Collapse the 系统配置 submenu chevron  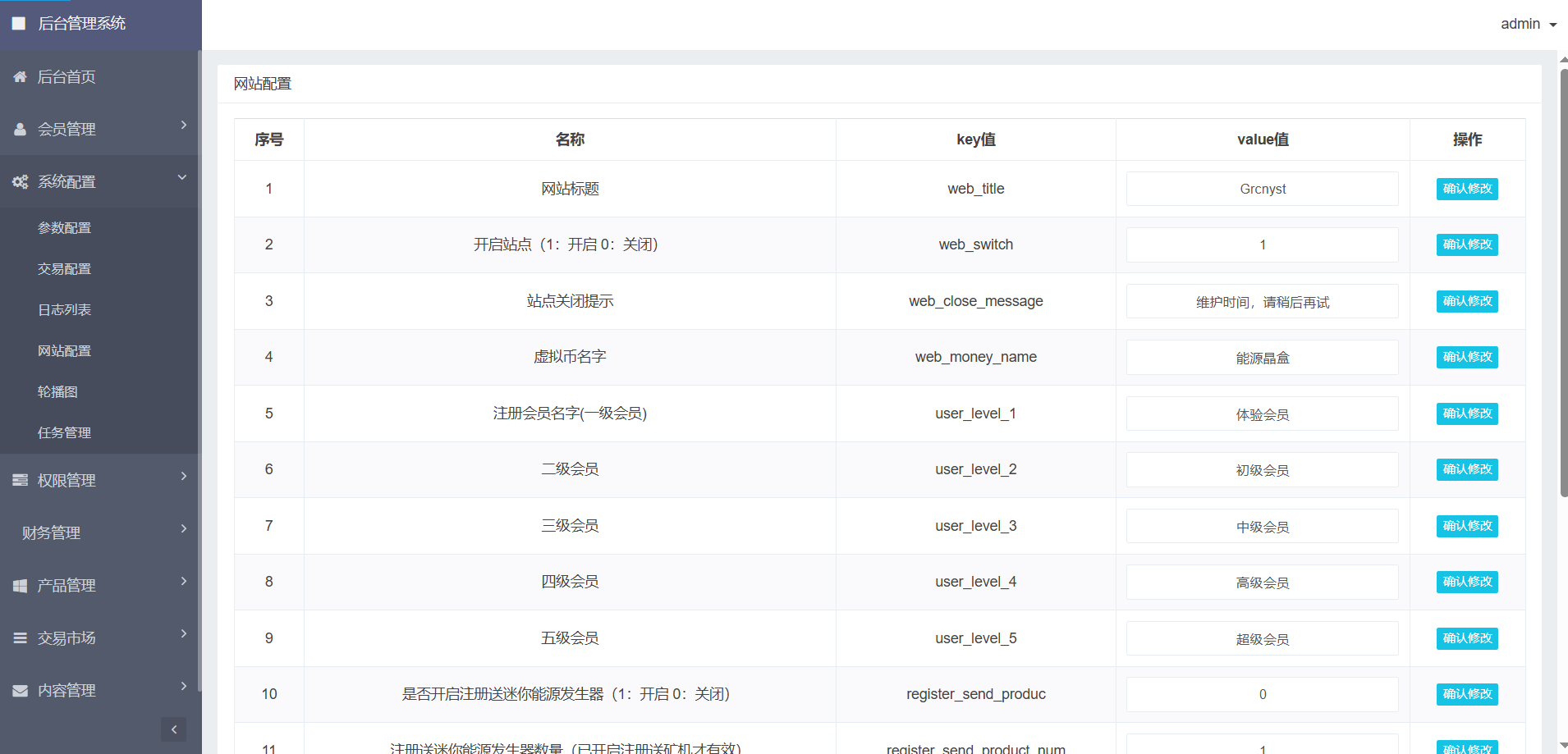click(182, 178)
